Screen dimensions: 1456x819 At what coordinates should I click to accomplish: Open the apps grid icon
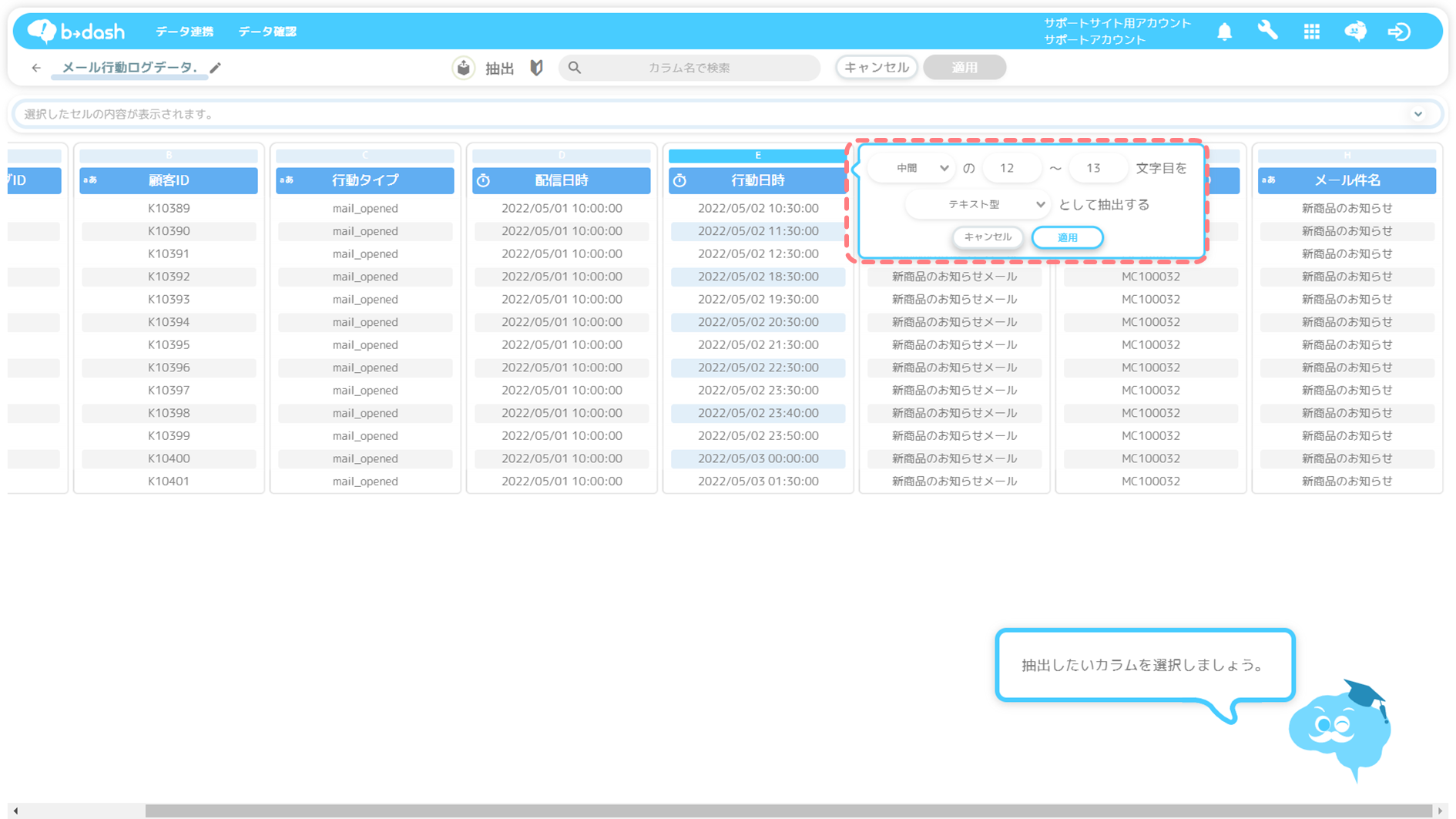click(1311, 32)
